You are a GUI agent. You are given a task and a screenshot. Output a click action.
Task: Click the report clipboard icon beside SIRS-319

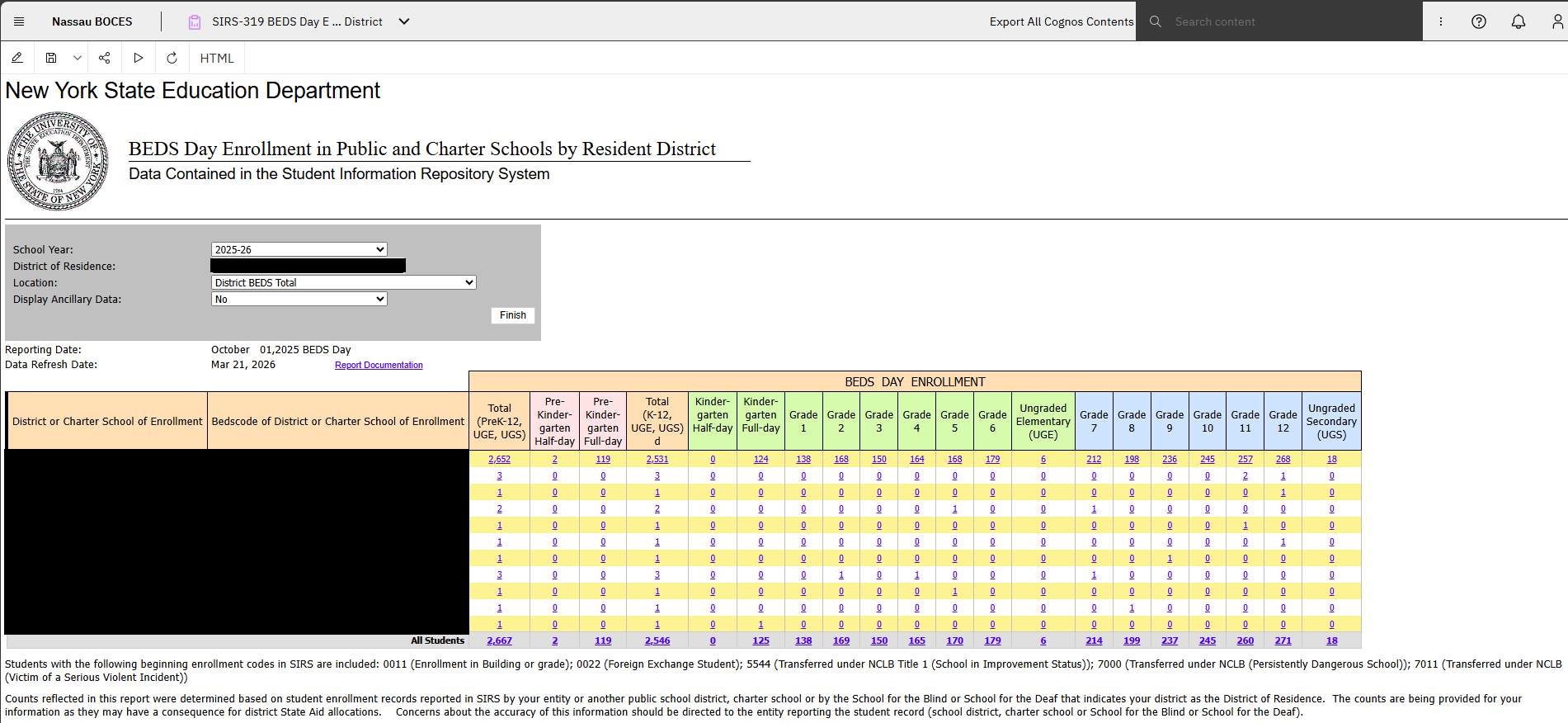(x=195, y=22)
